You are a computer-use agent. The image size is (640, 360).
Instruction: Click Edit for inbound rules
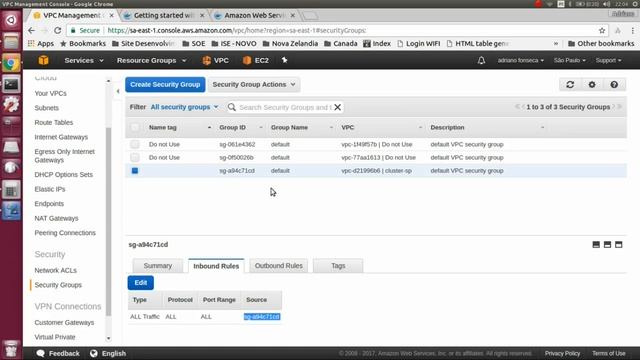(x=141, y=283)
